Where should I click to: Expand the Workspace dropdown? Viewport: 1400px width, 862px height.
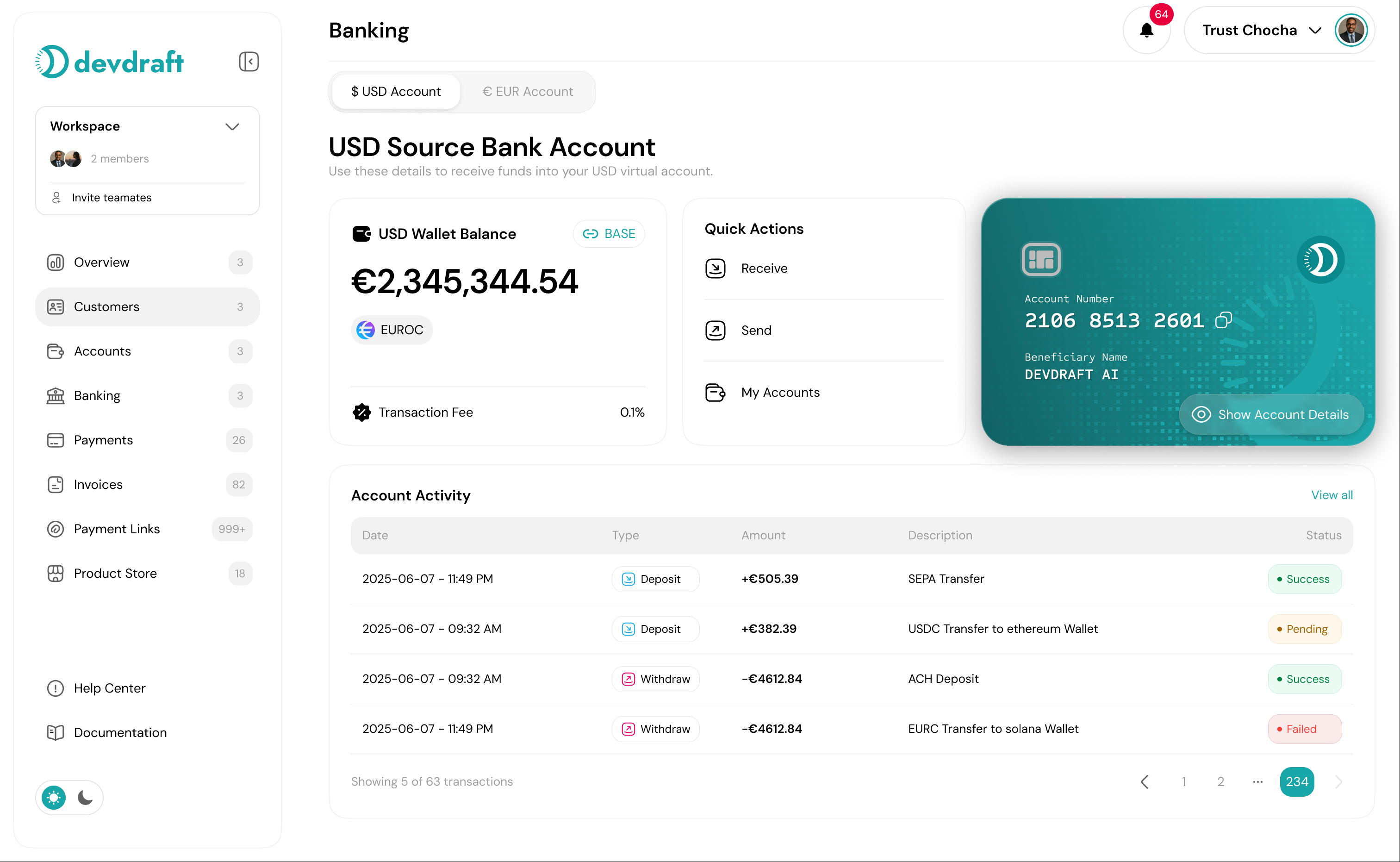232,126
